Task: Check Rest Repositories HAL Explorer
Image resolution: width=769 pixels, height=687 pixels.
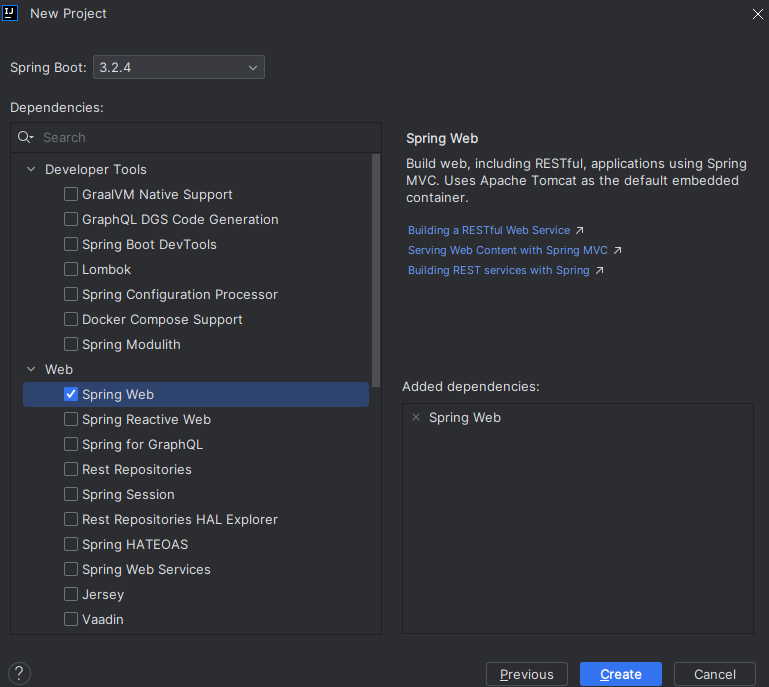Action: (x=71, y=519)
